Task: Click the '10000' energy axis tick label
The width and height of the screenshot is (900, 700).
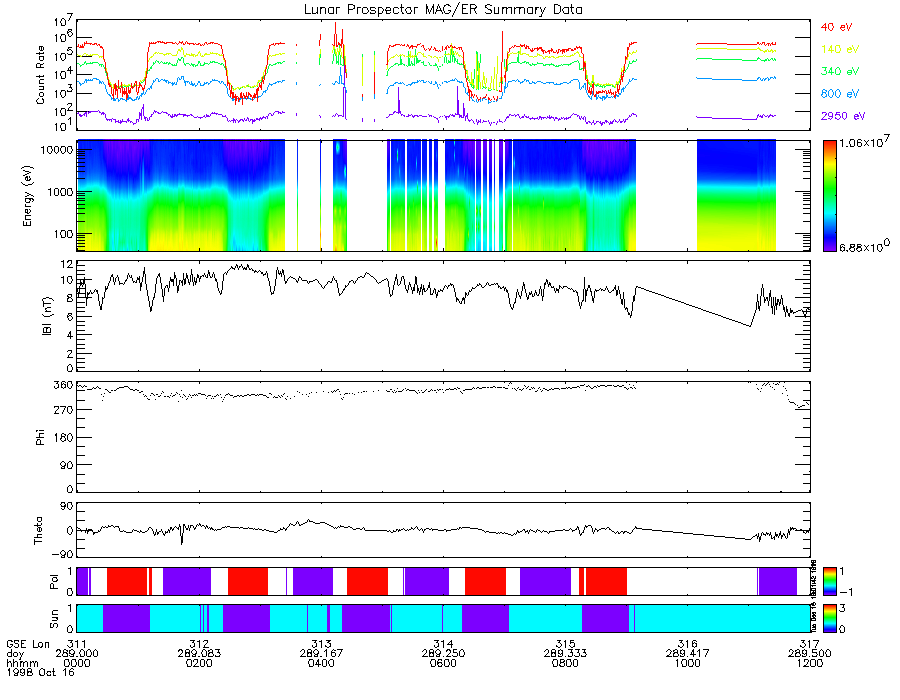Action: pyautogui.click(x=57, y=150)
